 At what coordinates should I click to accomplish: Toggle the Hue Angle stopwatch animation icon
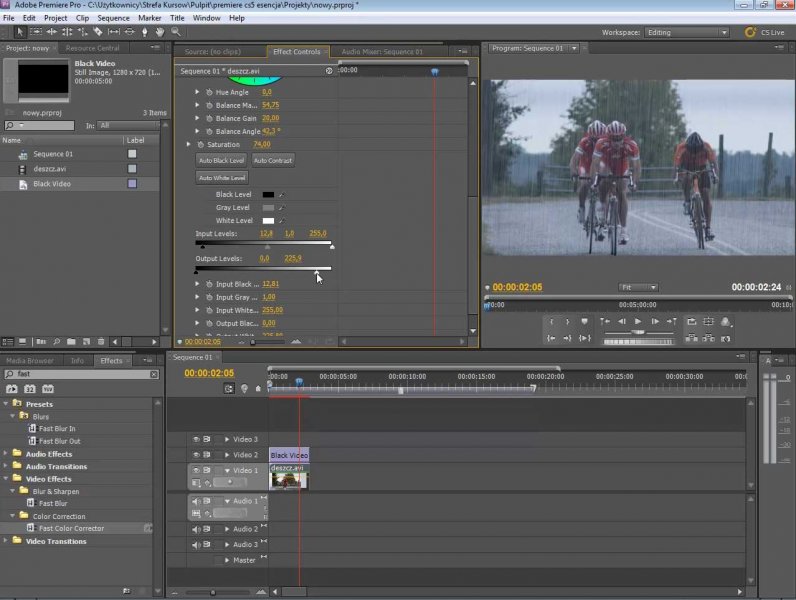click(x=210, y=92)
